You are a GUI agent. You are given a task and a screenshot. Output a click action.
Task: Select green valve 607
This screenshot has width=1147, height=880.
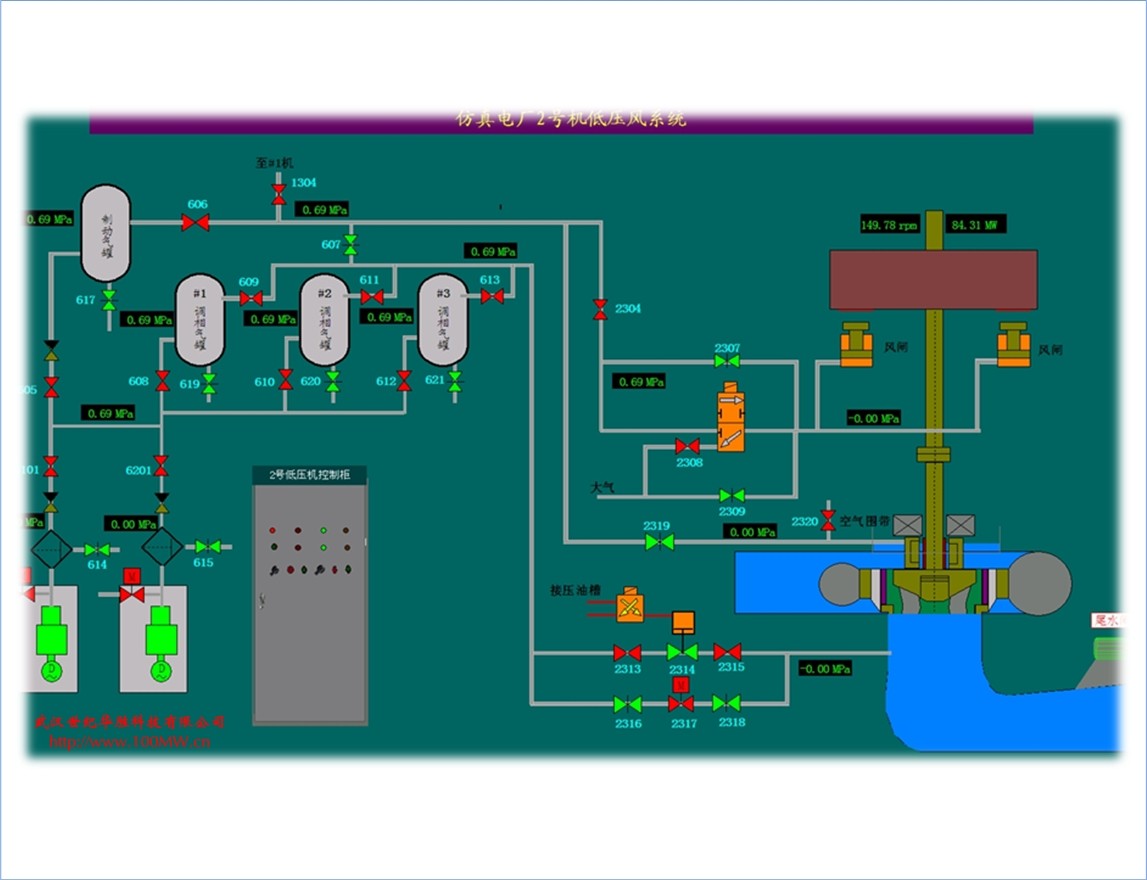(x=350, y=244)
